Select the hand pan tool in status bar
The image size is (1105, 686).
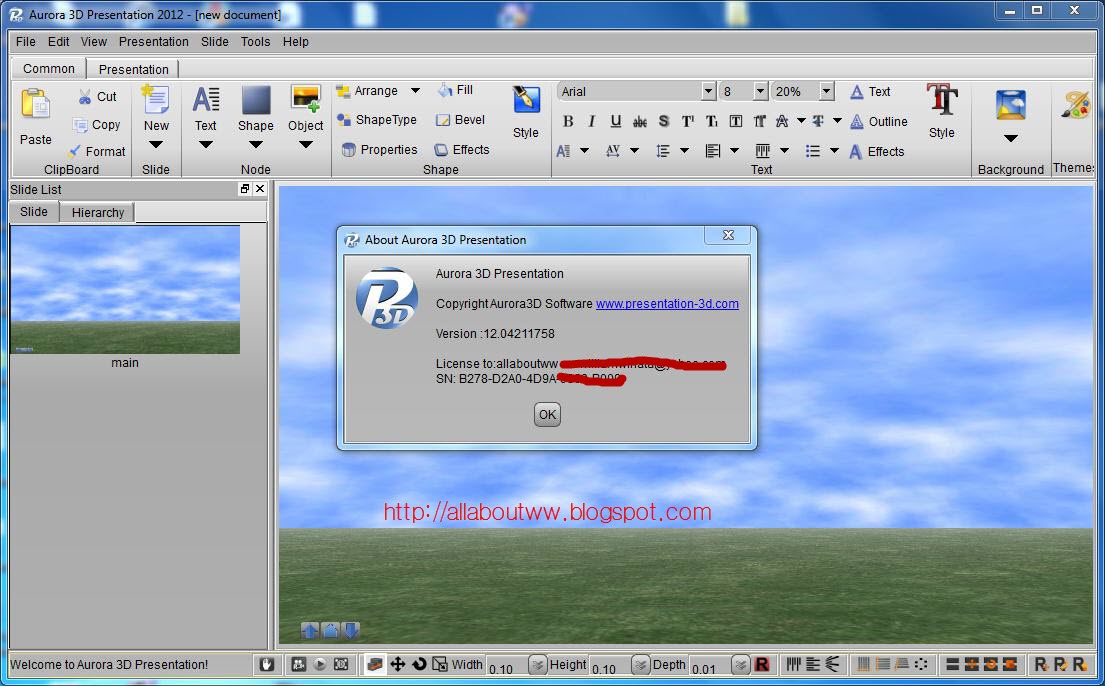pyautogui.click(x=266, y=664)
